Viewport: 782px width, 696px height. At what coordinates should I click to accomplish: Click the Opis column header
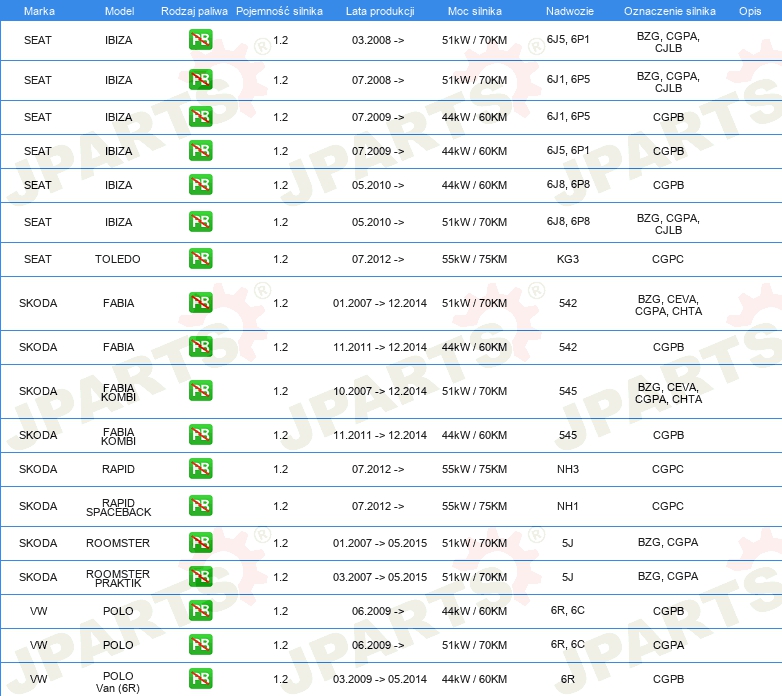pos(750,11)
